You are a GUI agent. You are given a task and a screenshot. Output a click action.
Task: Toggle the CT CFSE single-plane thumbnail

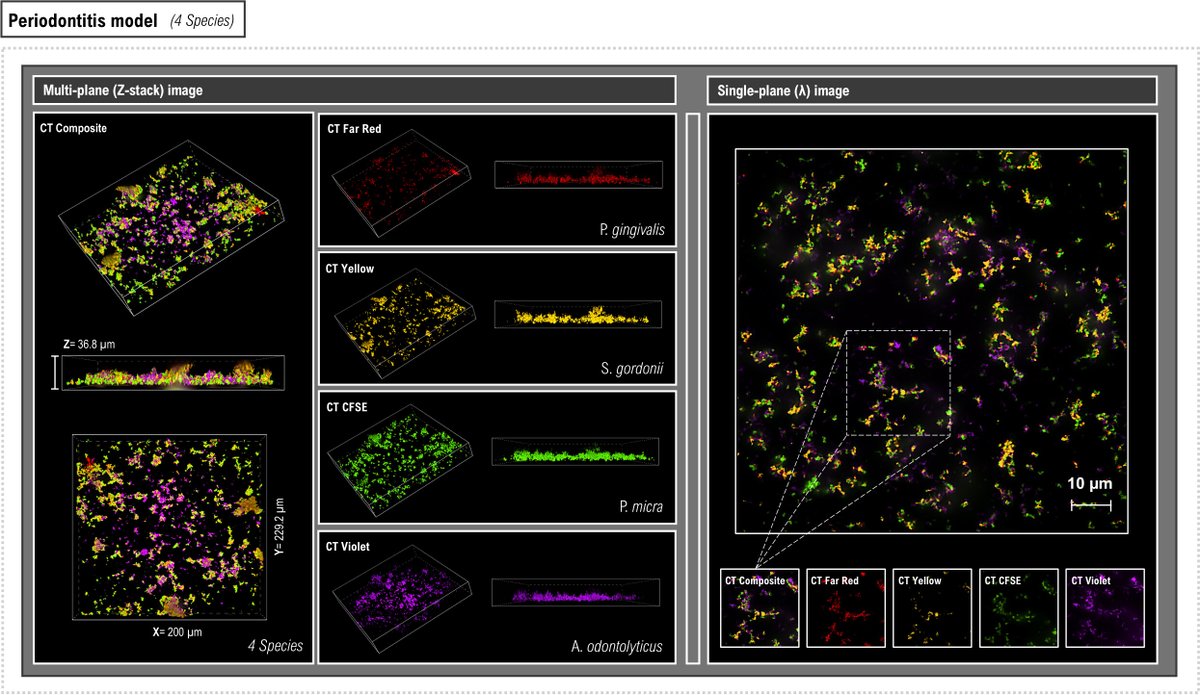point(1019,610)
